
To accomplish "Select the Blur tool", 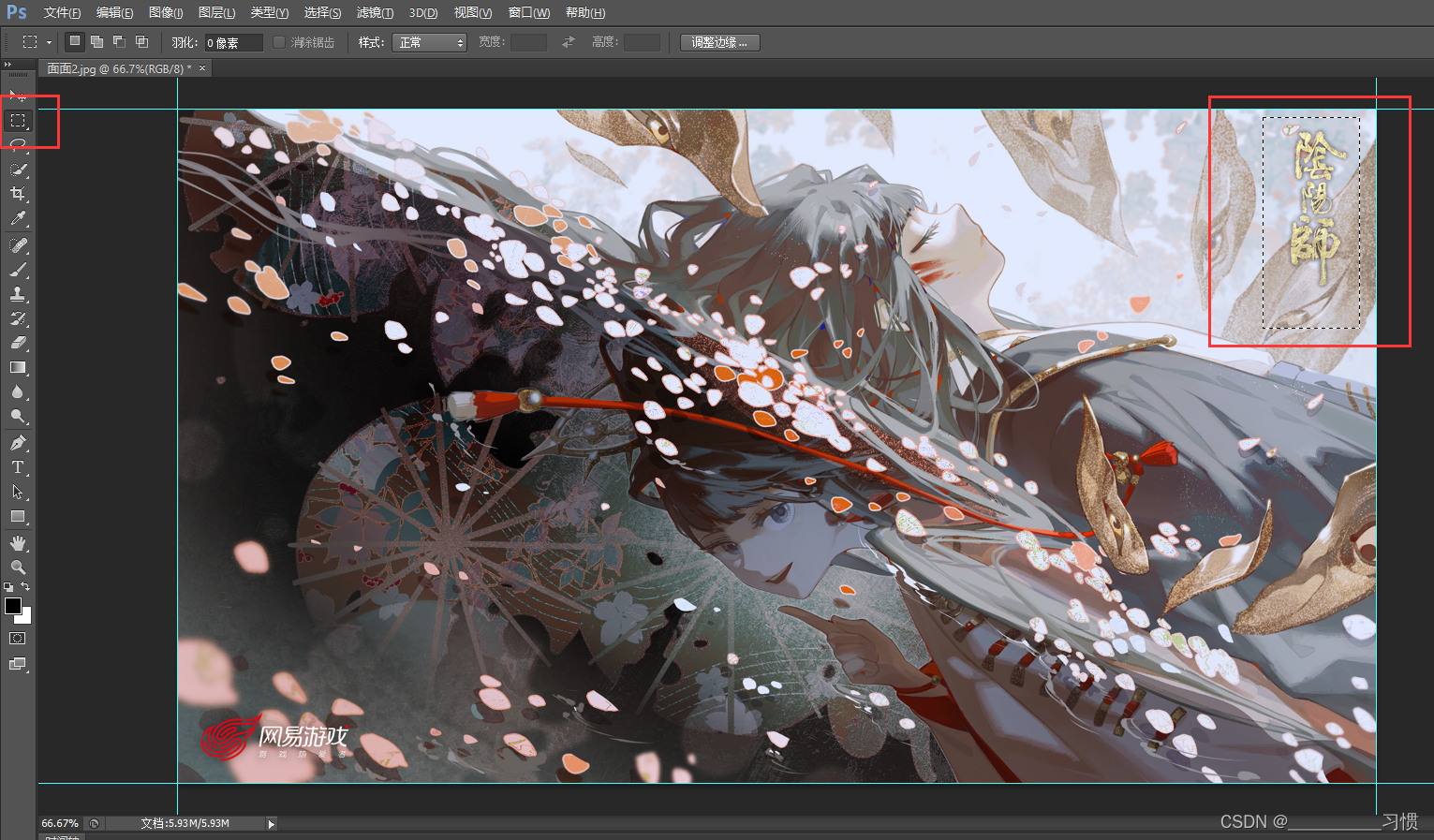I will pos(18,391).
